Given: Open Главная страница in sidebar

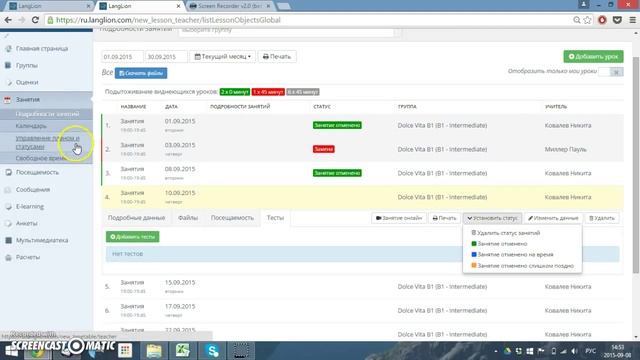Looking at the screenshot, I should click(42, 49).
